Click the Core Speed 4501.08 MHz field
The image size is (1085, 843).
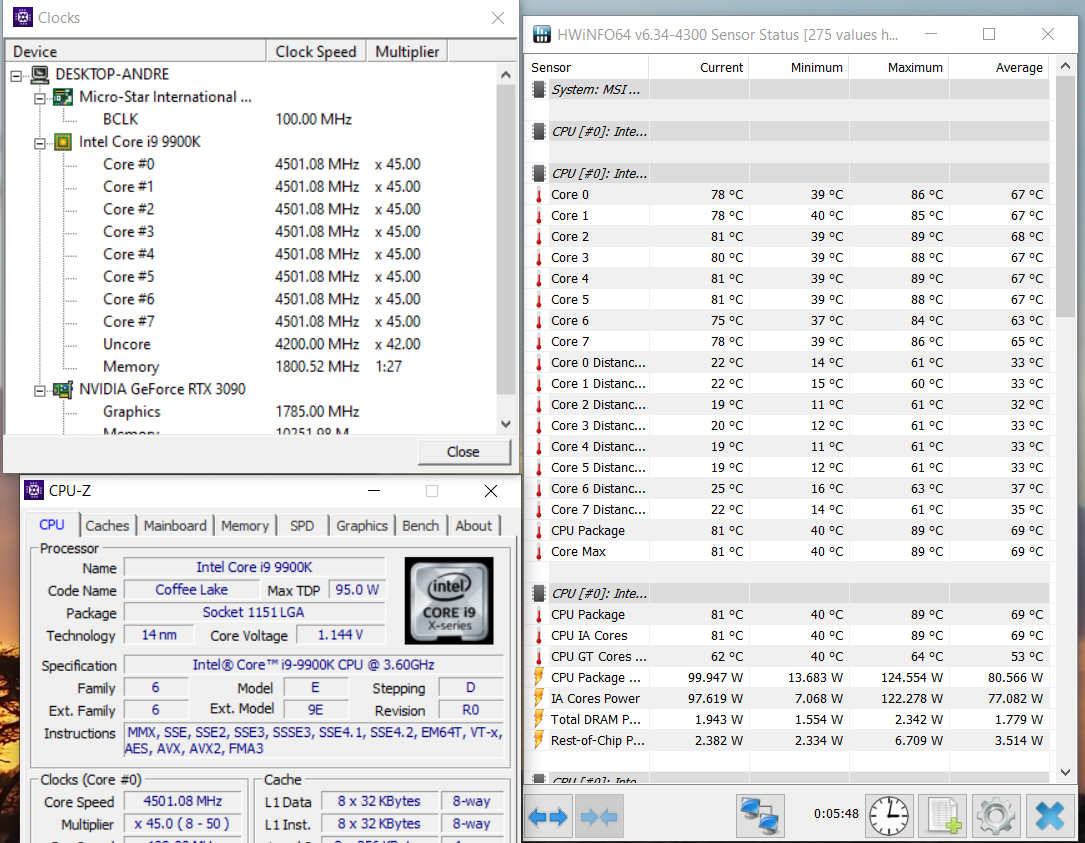183,801
